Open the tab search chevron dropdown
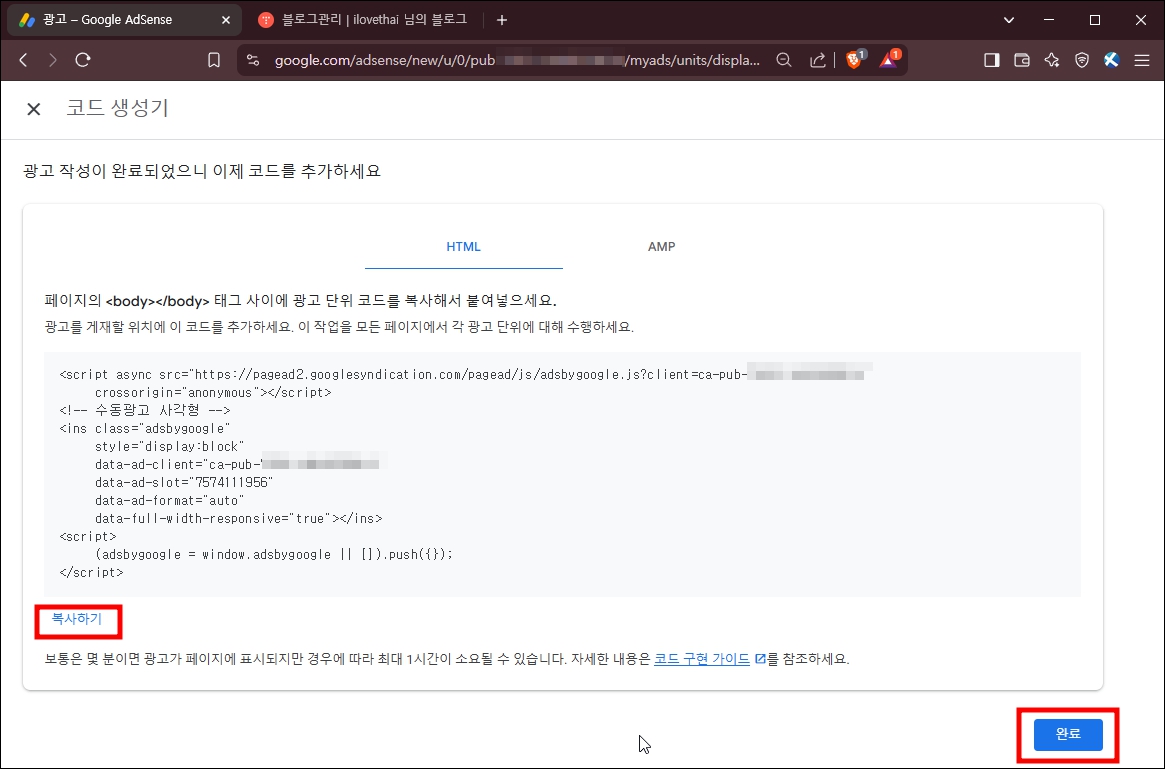The image size is (1165, 769). coord(1008,19)
